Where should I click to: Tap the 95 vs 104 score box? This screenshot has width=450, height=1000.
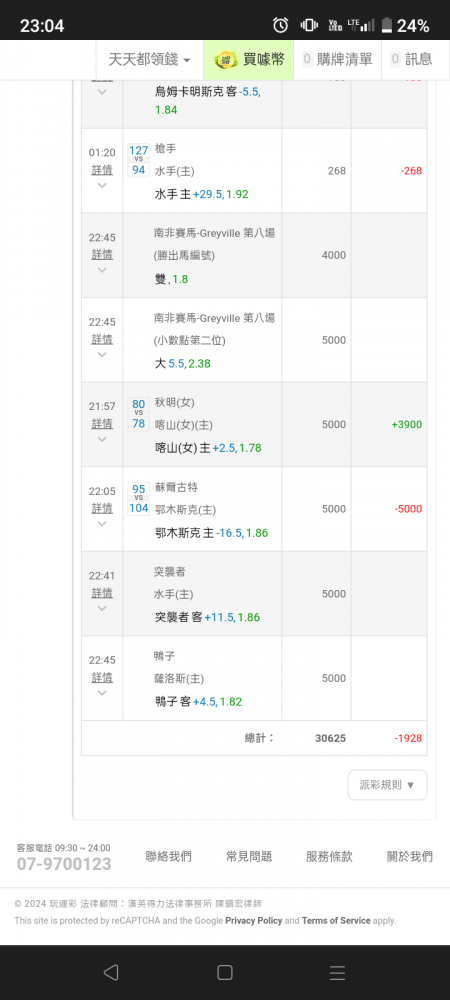click(138, 499)
